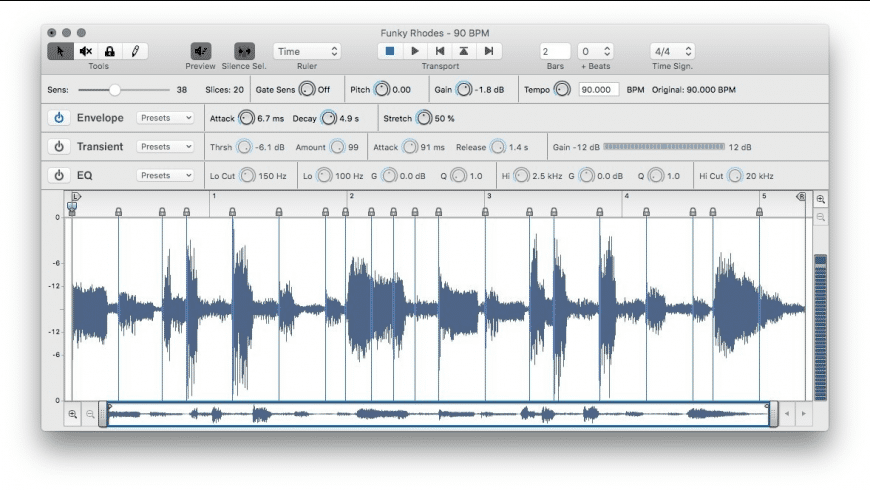
Task: Click the Tempo BPM input field
Action: coord(598,90)
